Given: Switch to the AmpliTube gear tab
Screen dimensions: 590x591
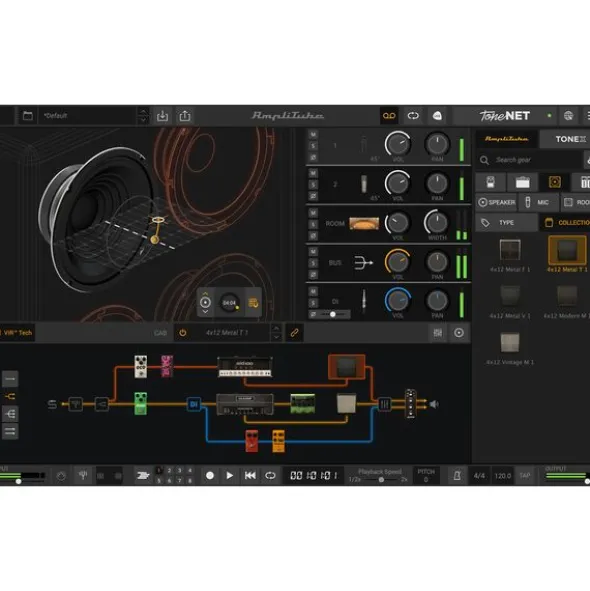Looking at the screenshot, I should [x=506, y=139].
